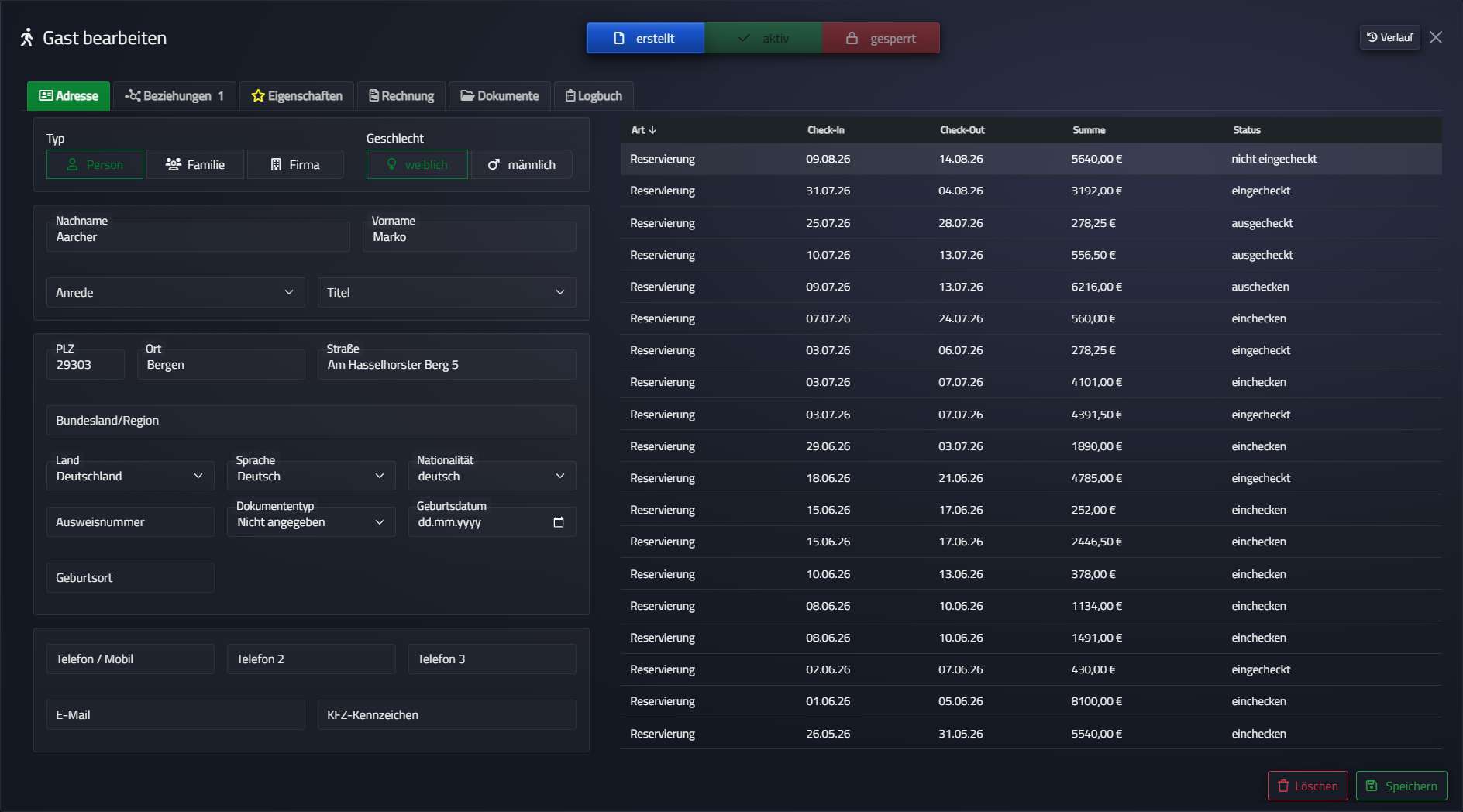Expand the Land dropdown showing Deutschland
Viewport: 1463px width, 812px height.
(x=130, y=476)
